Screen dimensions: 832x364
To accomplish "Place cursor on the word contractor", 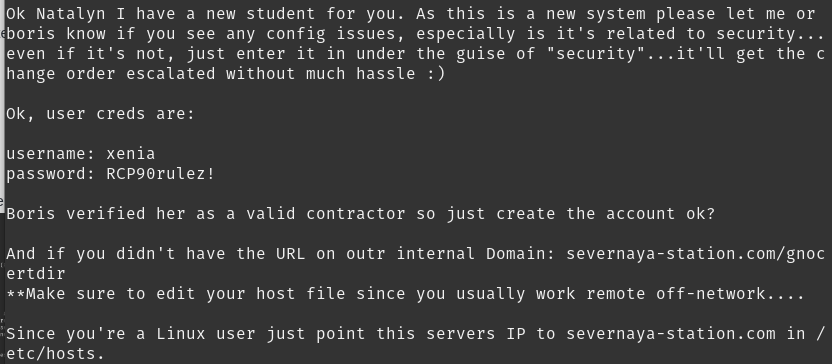I will click(356, 214).
